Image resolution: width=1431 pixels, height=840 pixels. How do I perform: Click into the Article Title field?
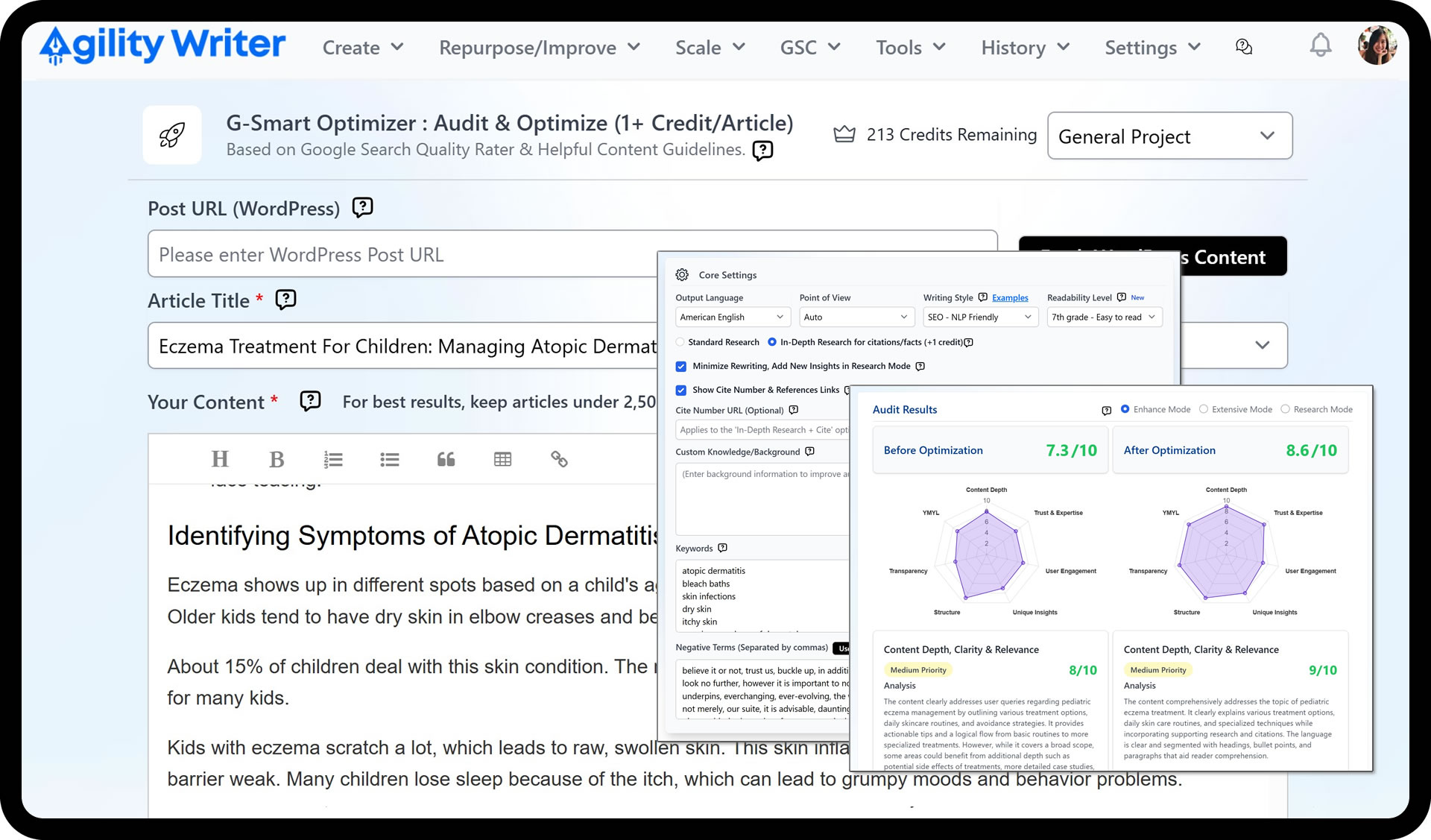pos(402,346)
